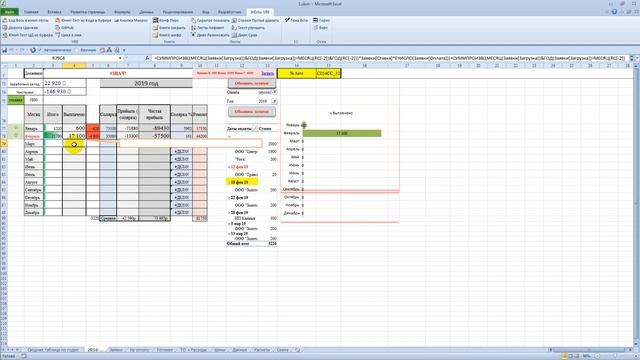This screenshot has height=360, width=640.
Task: Click the Гориз window arrangement icon
Action: click(316, 20)
